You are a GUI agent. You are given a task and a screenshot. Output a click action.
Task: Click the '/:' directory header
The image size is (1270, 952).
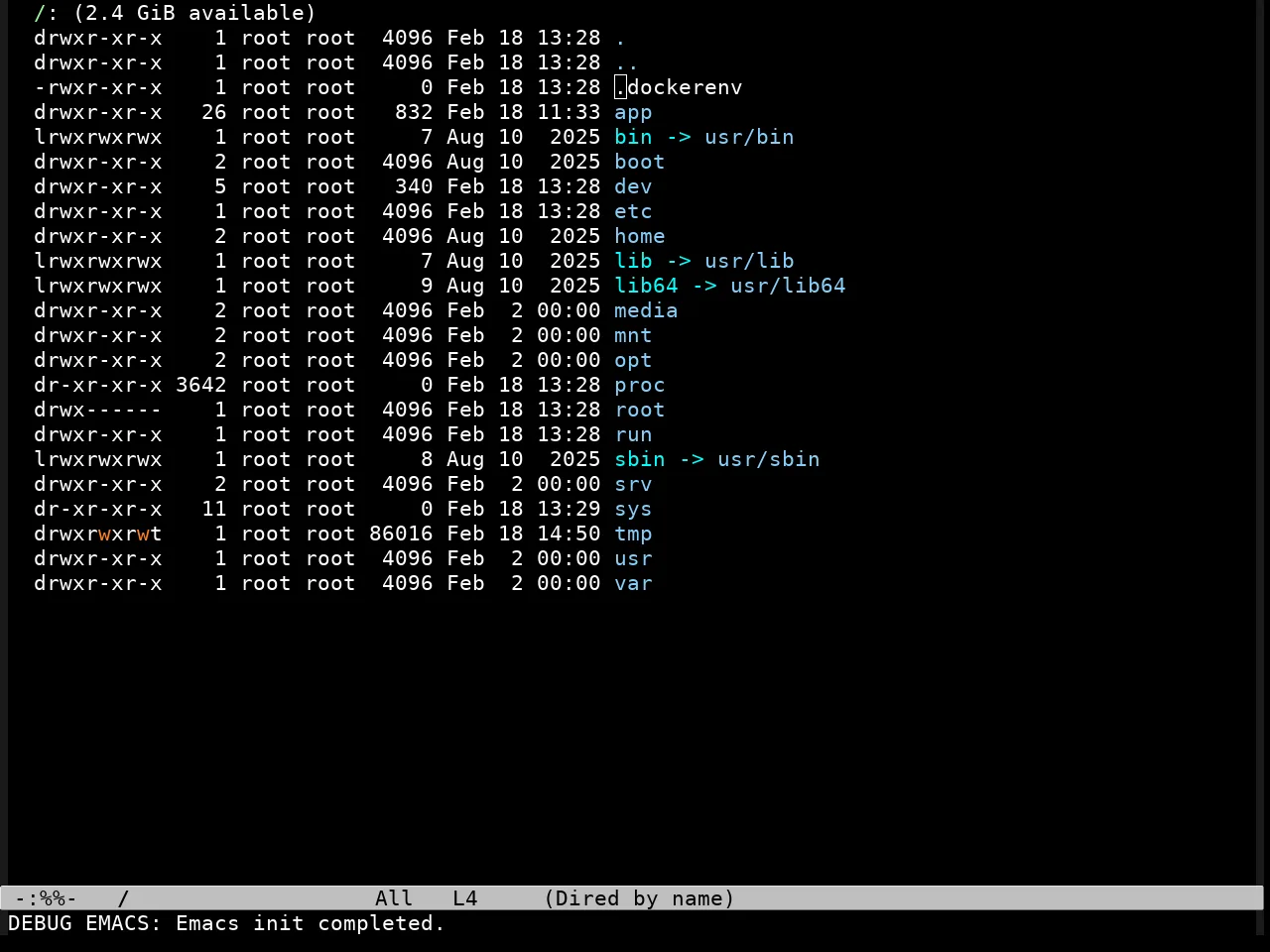pyautogui.click(x=46, y=13)
